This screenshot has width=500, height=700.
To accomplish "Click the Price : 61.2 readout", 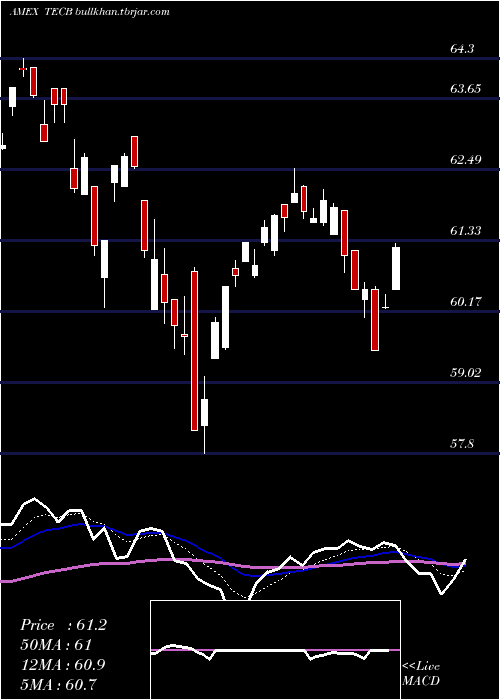I will (x=63, y=625).
